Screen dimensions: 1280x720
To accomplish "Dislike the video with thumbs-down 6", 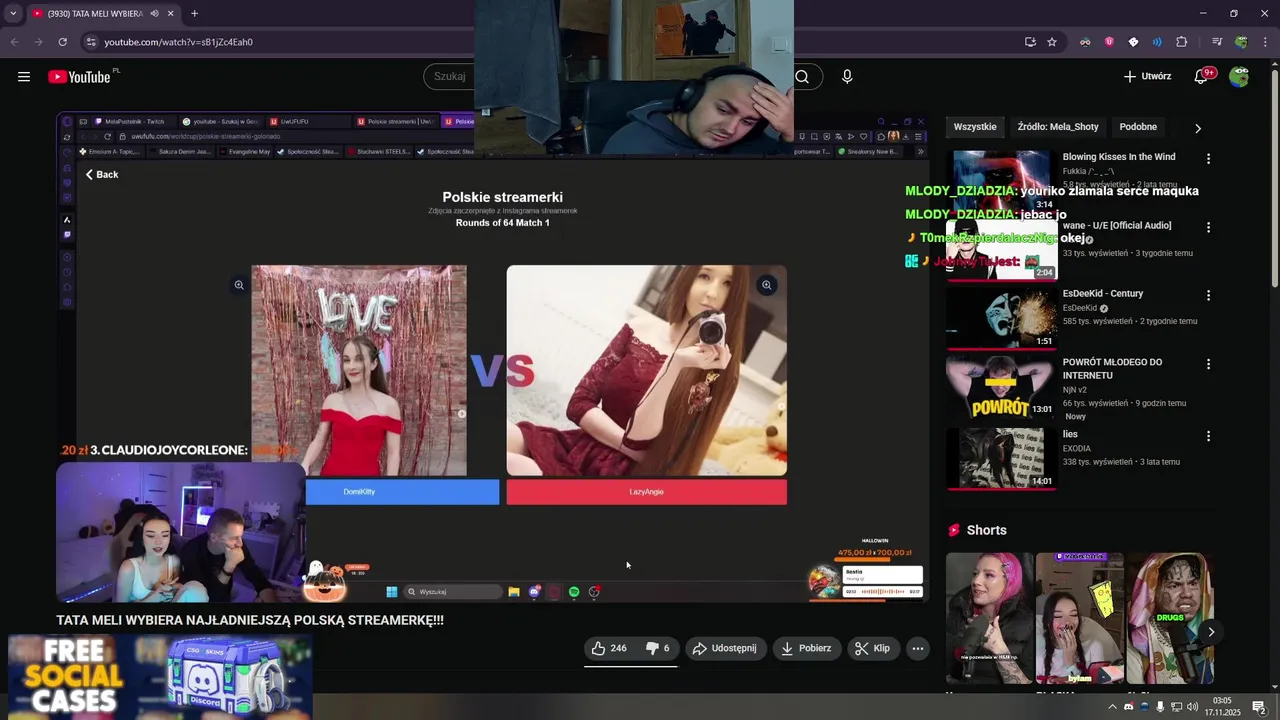I will [x=657, y=648].
